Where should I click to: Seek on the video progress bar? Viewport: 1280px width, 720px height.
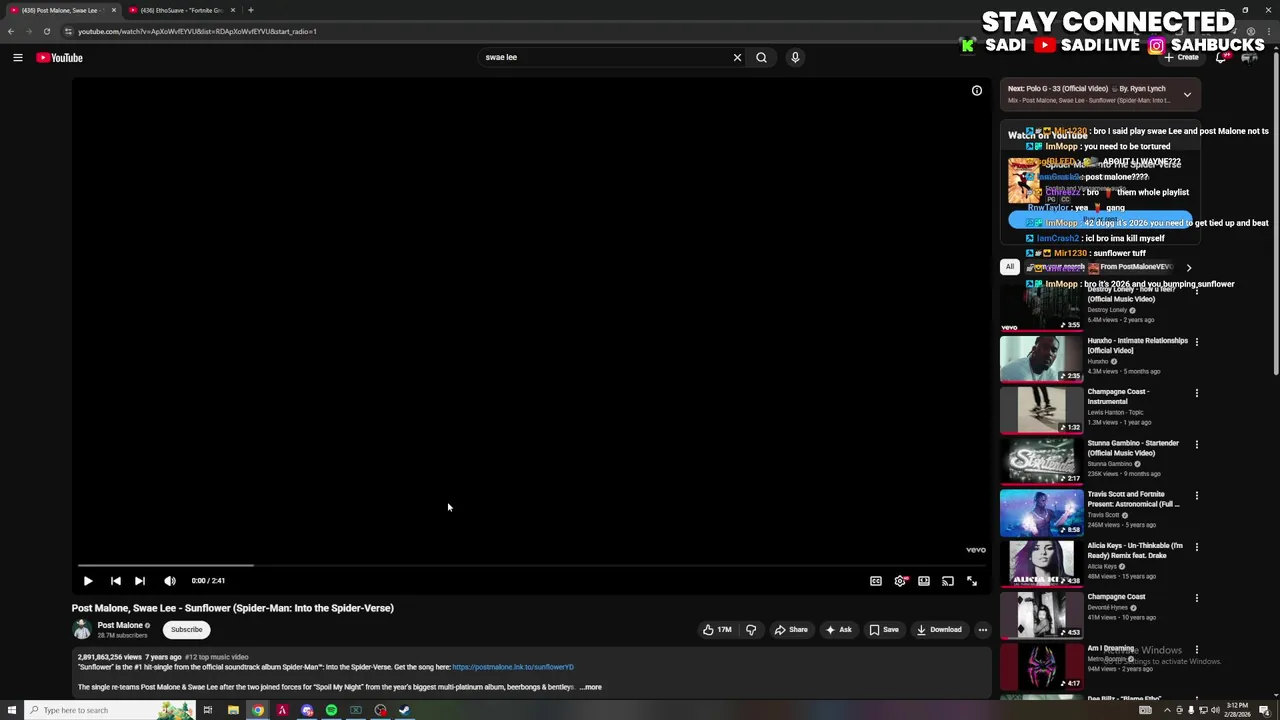(531, 565)
